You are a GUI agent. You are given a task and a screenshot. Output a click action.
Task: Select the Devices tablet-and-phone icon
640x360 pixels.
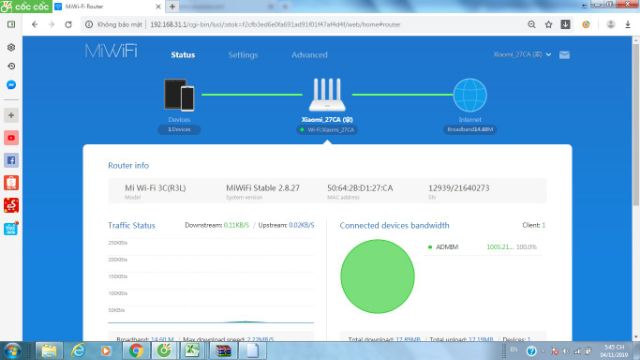[x=179, y=95]
